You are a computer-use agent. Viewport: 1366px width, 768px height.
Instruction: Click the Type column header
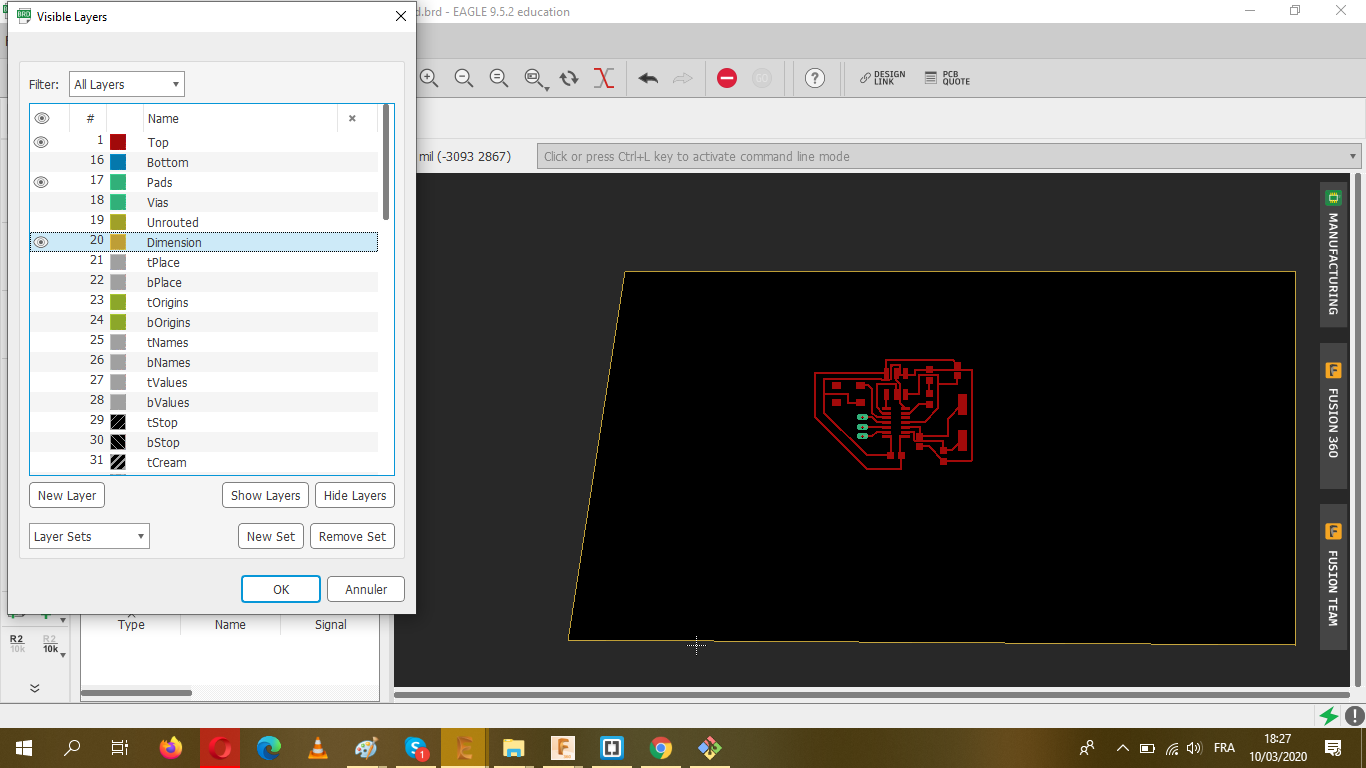[x=131, y=624]
